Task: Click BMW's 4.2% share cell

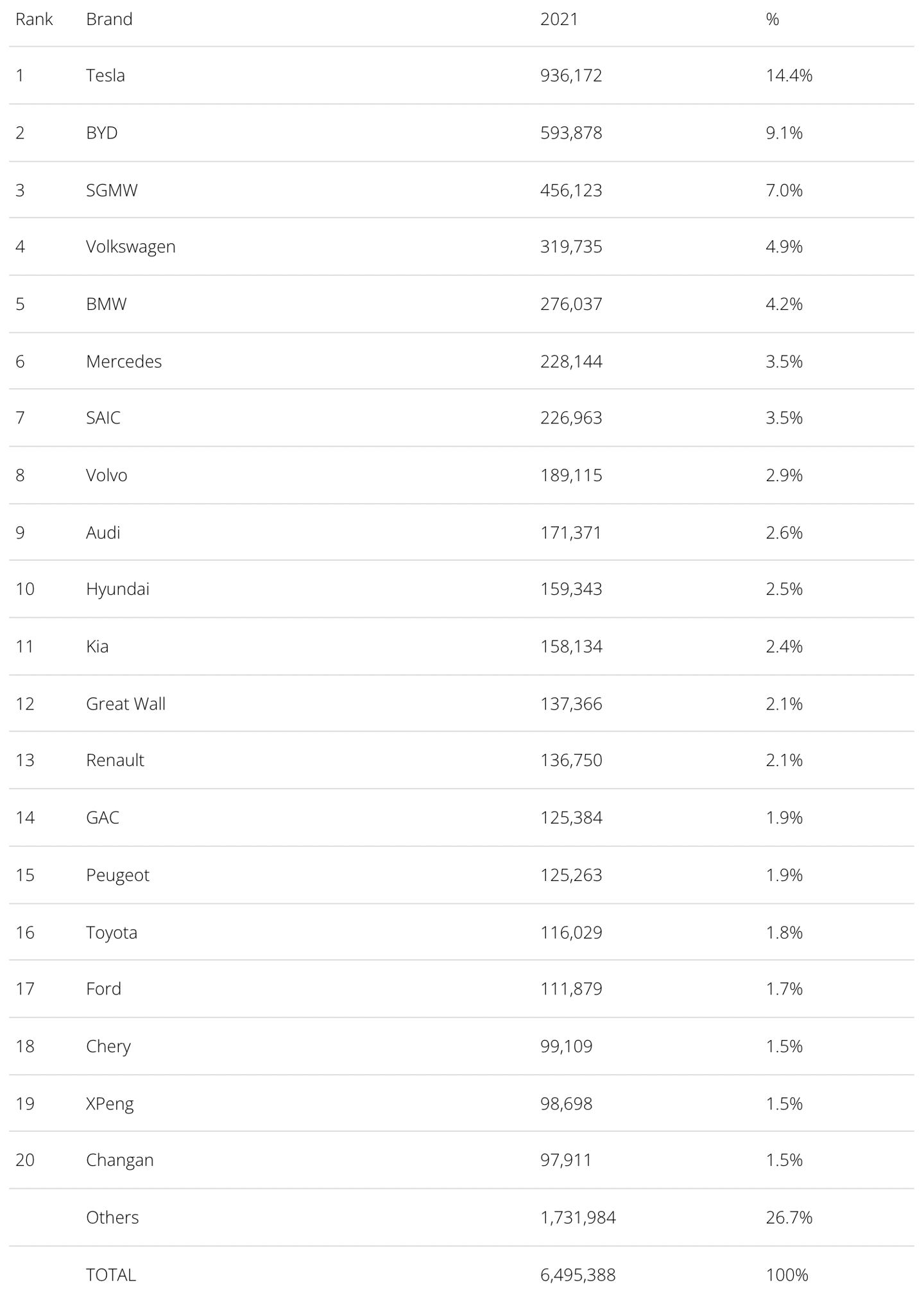Action: click(784, 304)
